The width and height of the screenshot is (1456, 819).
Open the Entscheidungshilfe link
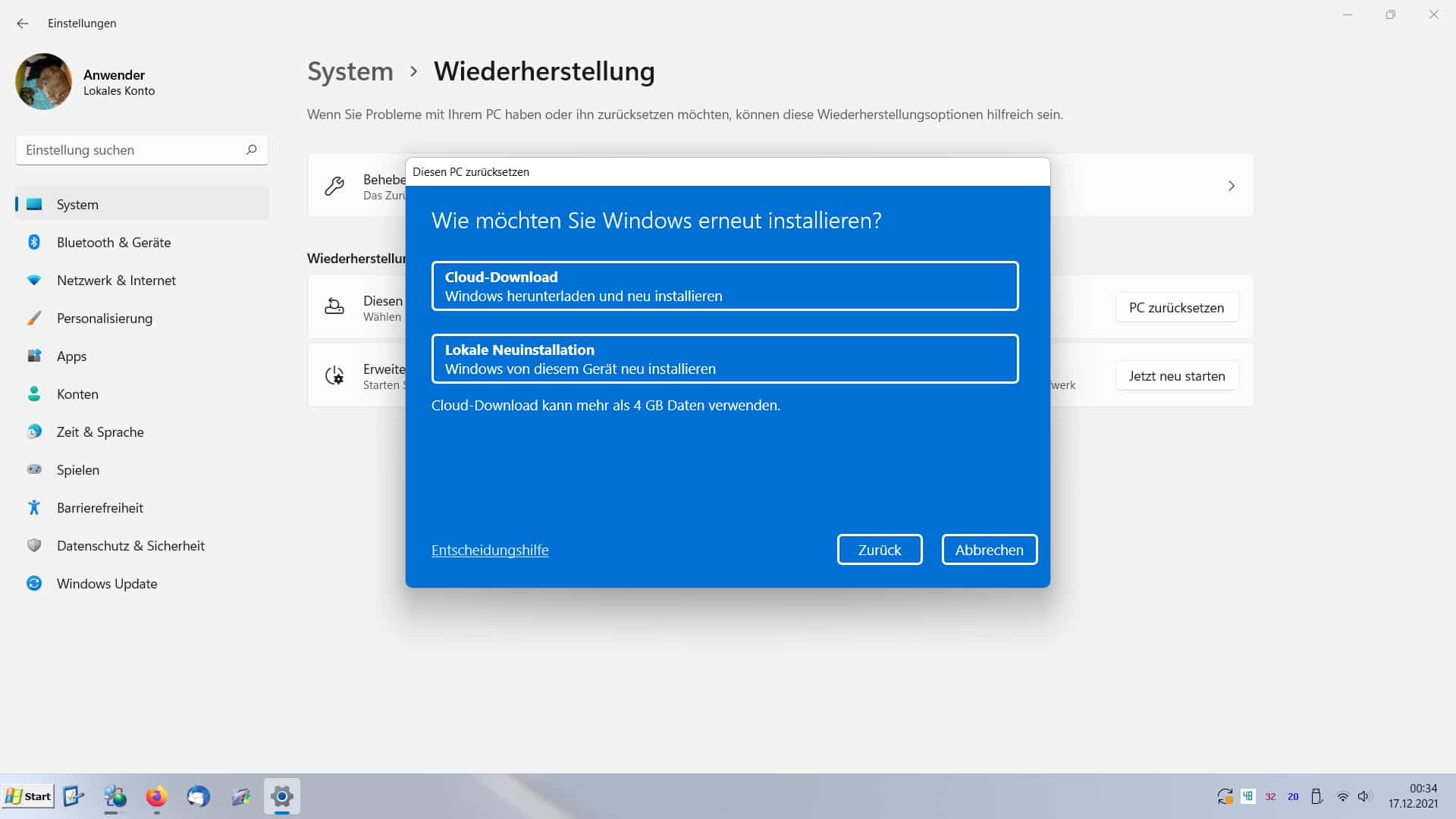490,550
